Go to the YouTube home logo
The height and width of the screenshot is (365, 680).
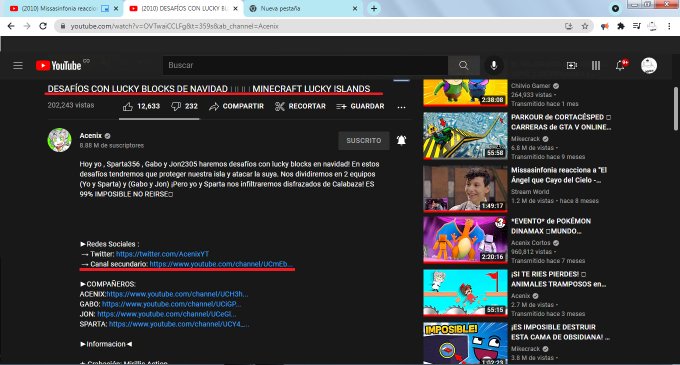[x=59, y=65]
